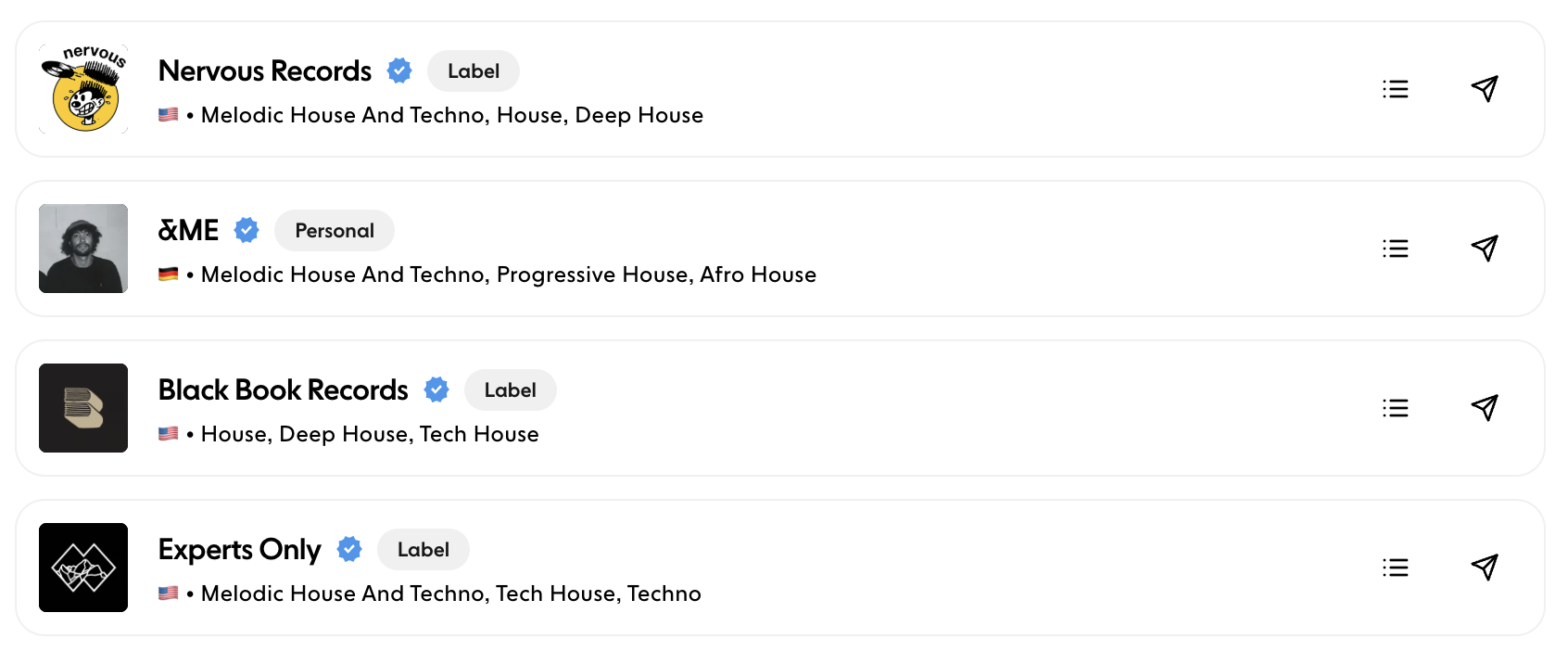1568x651 pixels.
Task: Open list icon for Black Book Records
Action: [1395, 408]
